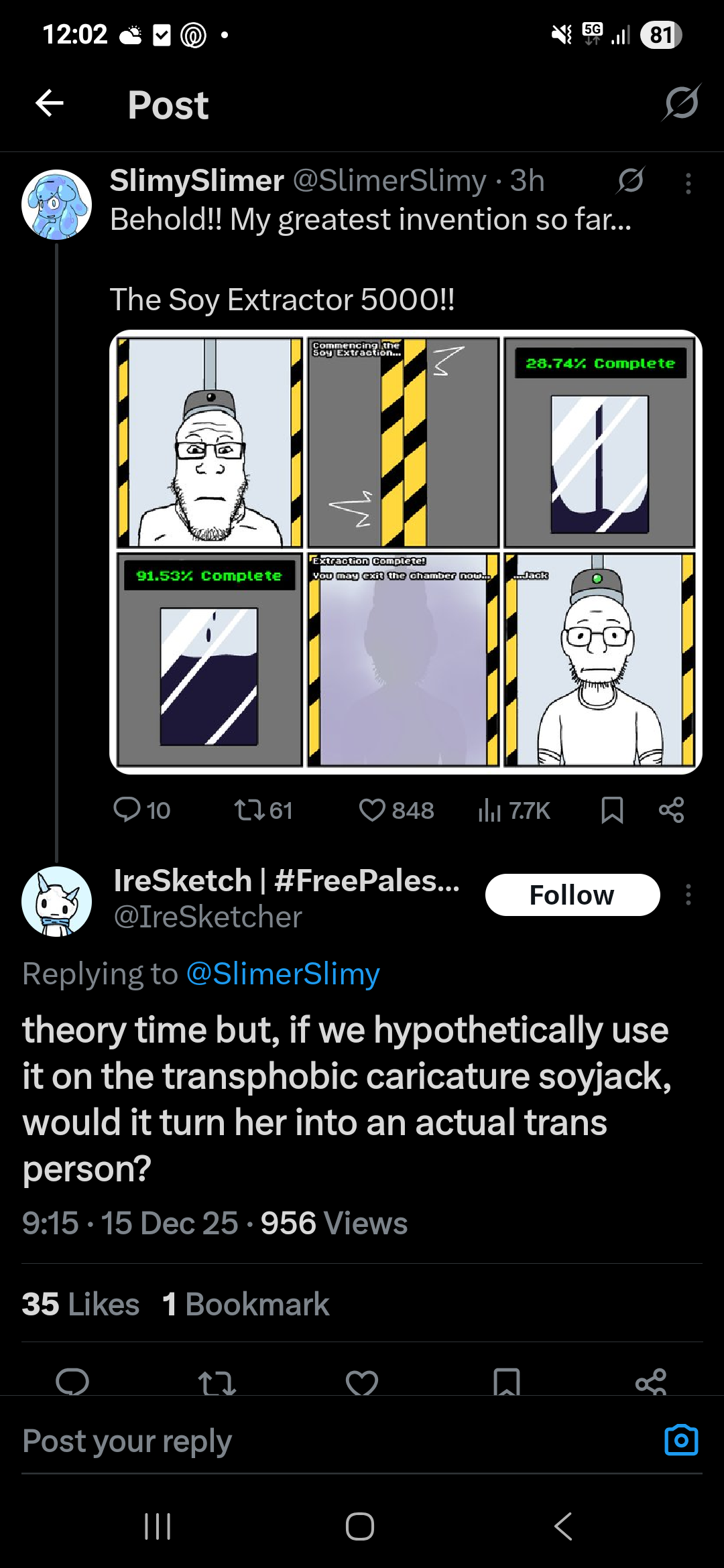Open Android recent apps button
724x1568 pixels.
(158, 1526)
